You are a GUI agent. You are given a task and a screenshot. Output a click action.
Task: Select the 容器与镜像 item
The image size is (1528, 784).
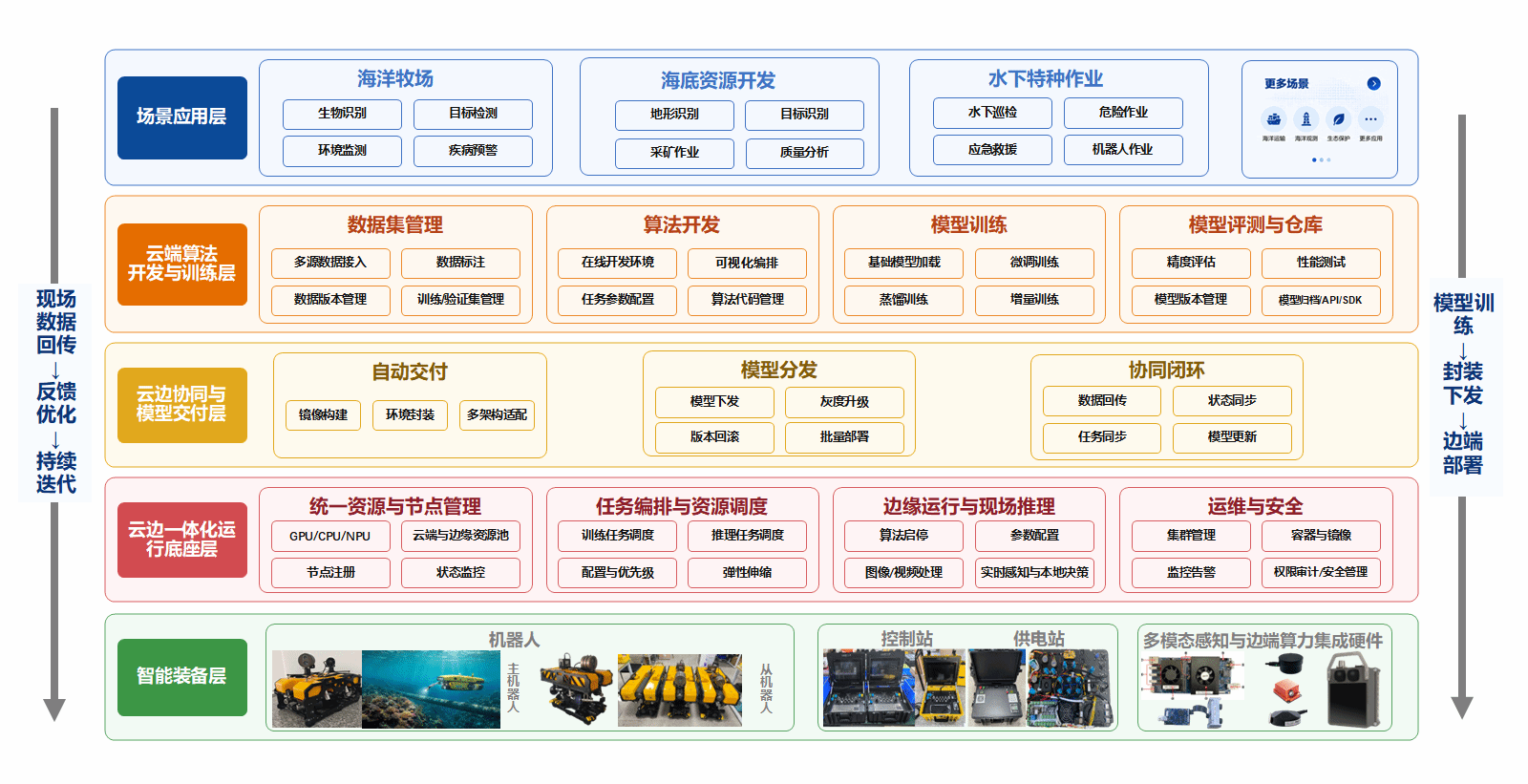point(1321,537)
